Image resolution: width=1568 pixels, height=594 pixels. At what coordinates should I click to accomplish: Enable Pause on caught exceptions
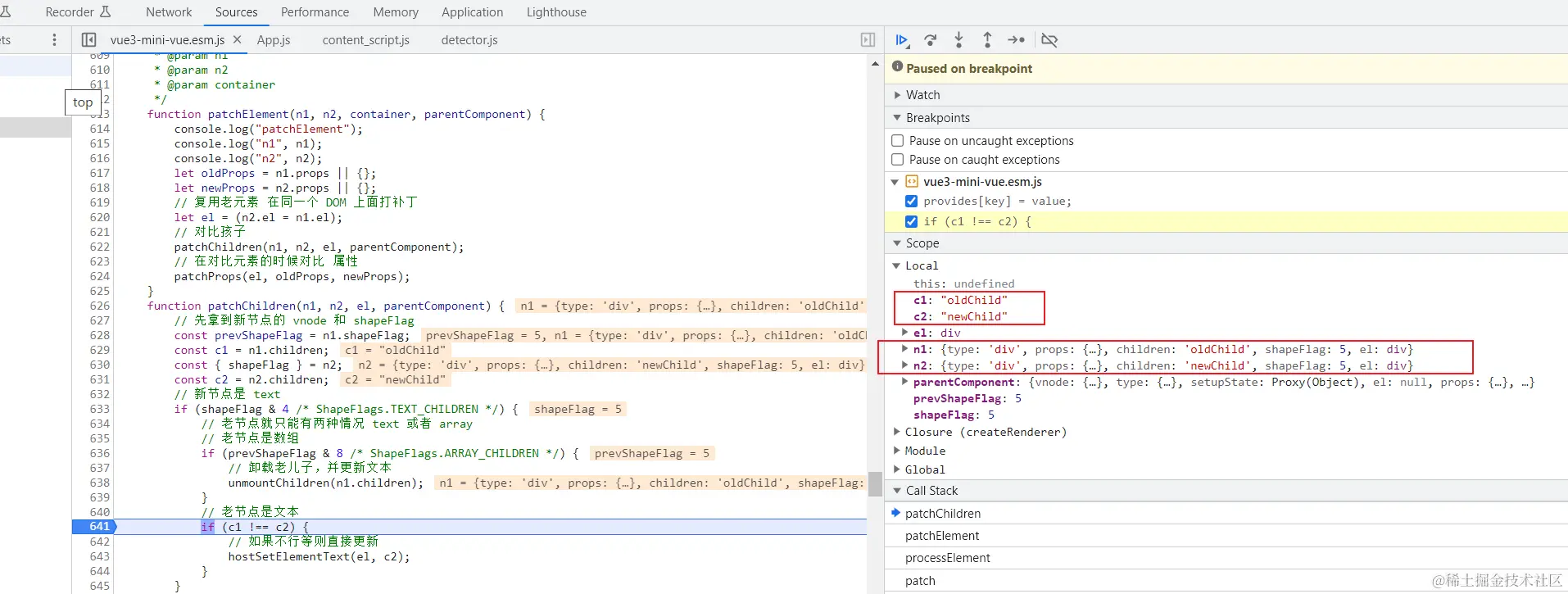(898, 160)
